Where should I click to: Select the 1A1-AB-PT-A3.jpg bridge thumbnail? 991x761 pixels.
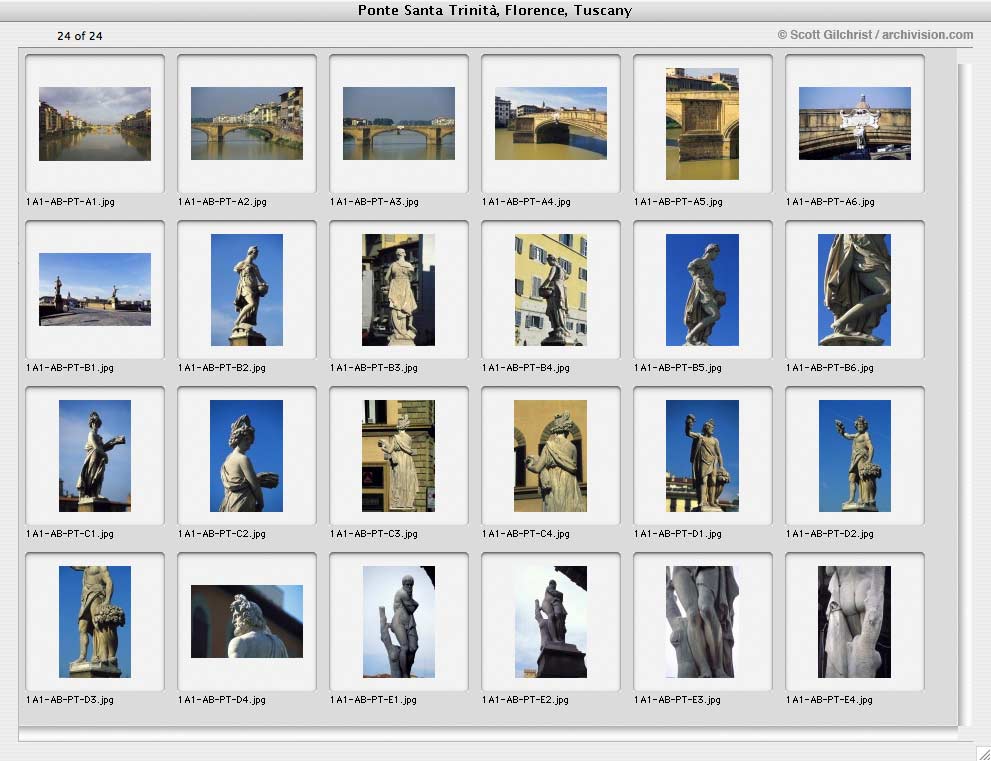pyautogui.click(x=399, y=123)
